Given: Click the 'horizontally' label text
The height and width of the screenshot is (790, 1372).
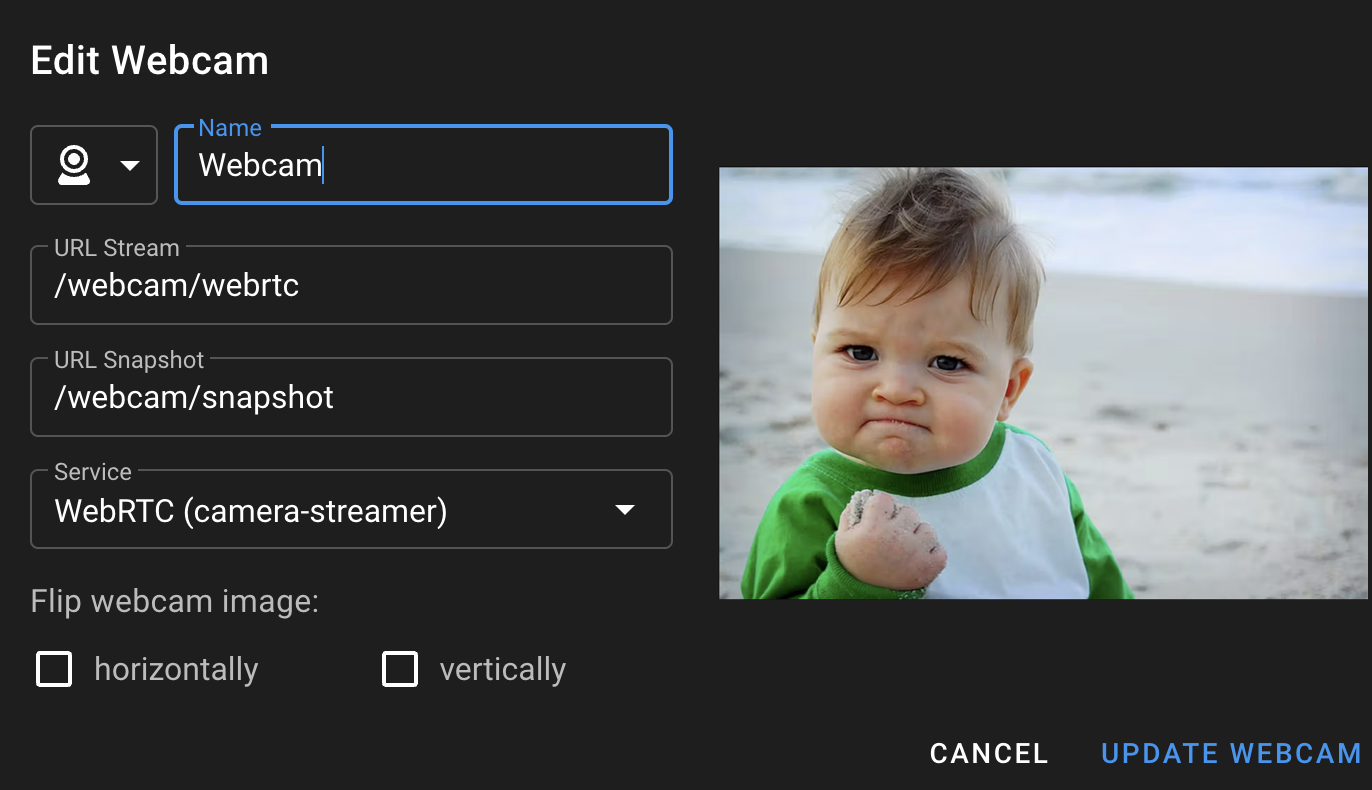Looking at the screenshot, I should tap(176, 669).
